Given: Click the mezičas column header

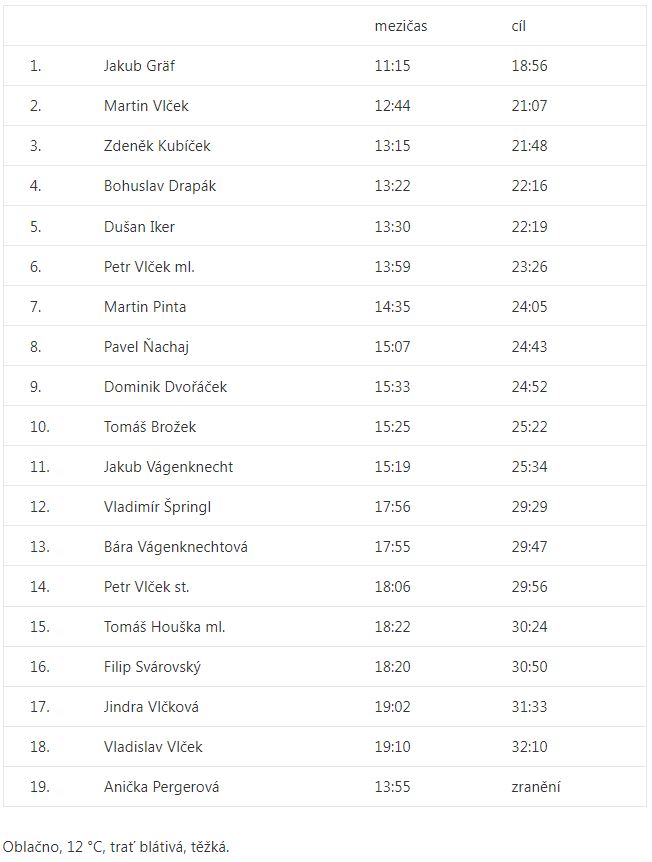Looking at the screenshot, I should tap(400, 26).
